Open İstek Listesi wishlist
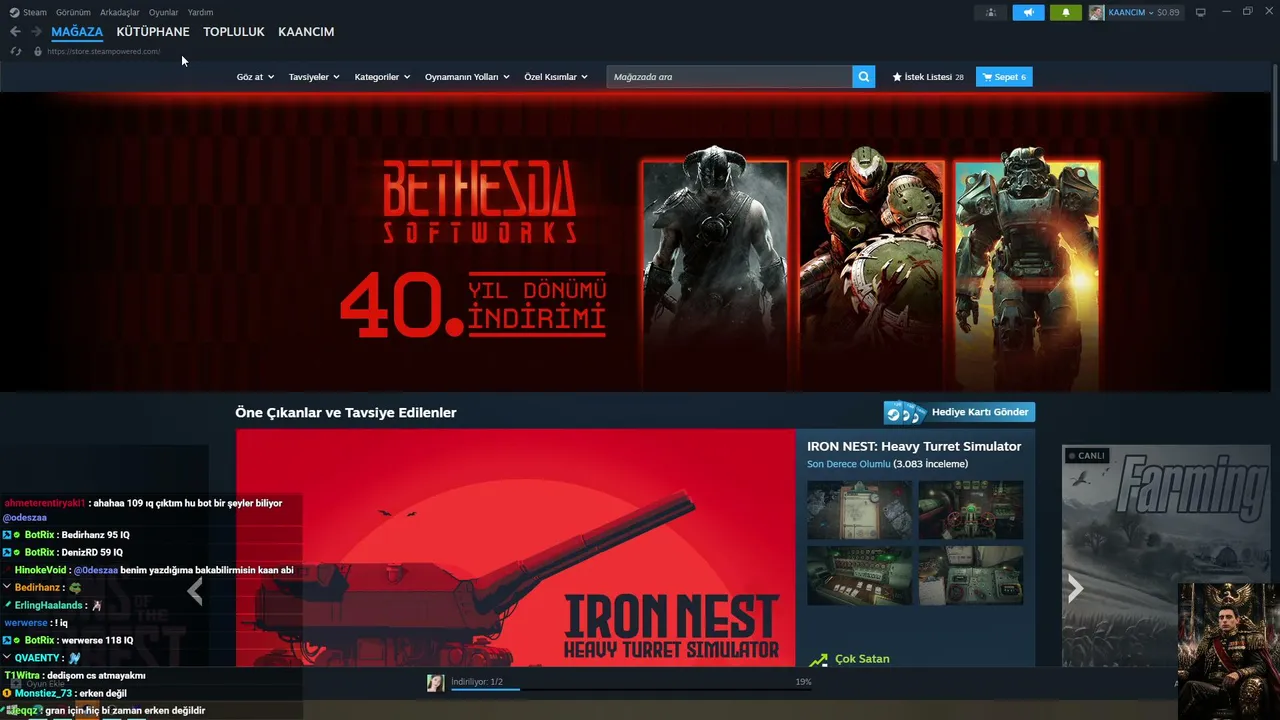1280x720 pixels. point(928,77)
